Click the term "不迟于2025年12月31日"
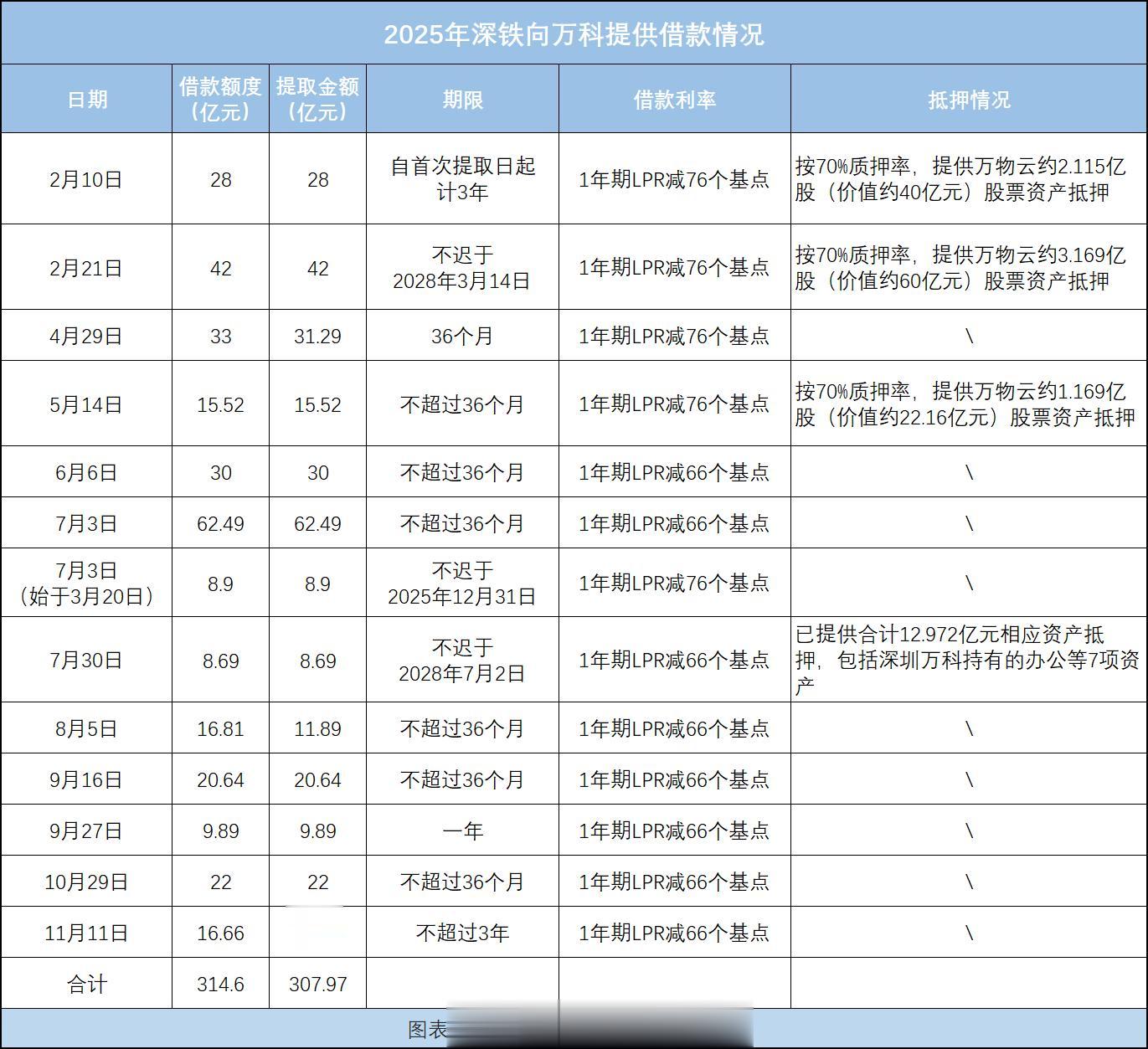 point(462,584)
